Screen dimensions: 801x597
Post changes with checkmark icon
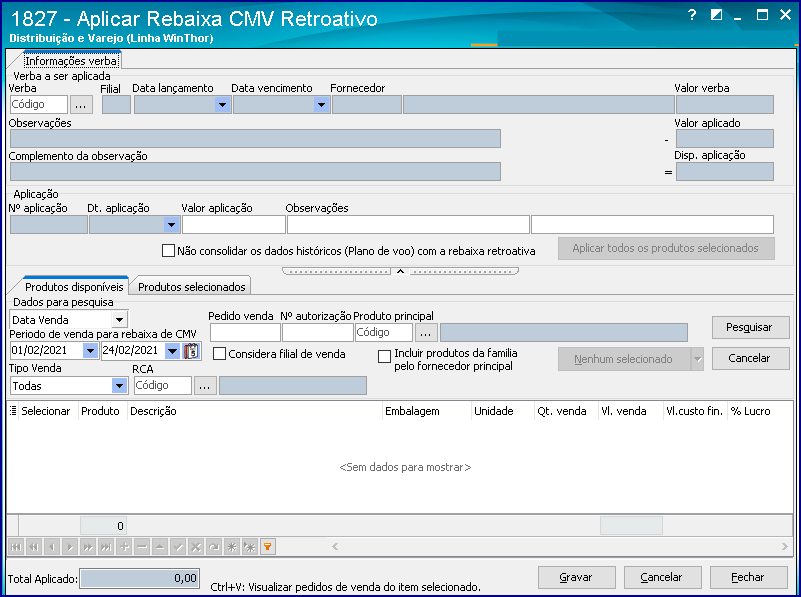point(178,547)
